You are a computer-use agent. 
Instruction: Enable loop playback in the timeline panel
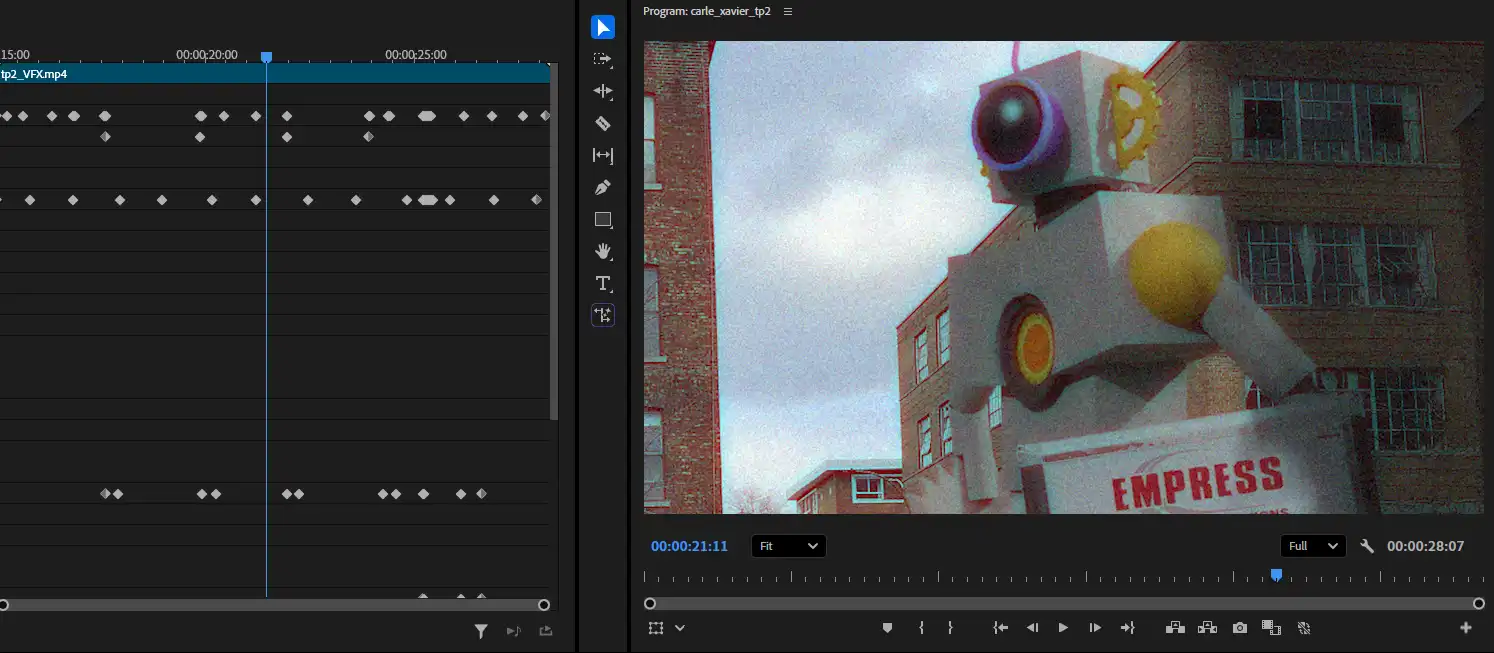514,631
